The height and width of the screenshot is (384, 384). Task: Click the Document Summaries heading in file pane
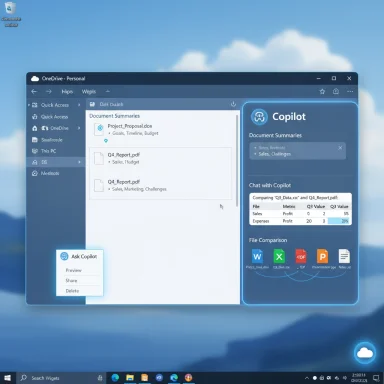coord(114,116)
